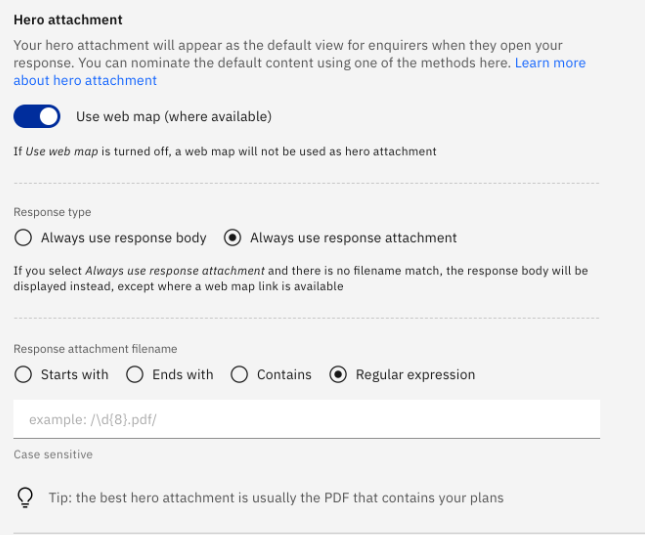Click the Contains label text
645x535 pixels.
pos(284,375)
